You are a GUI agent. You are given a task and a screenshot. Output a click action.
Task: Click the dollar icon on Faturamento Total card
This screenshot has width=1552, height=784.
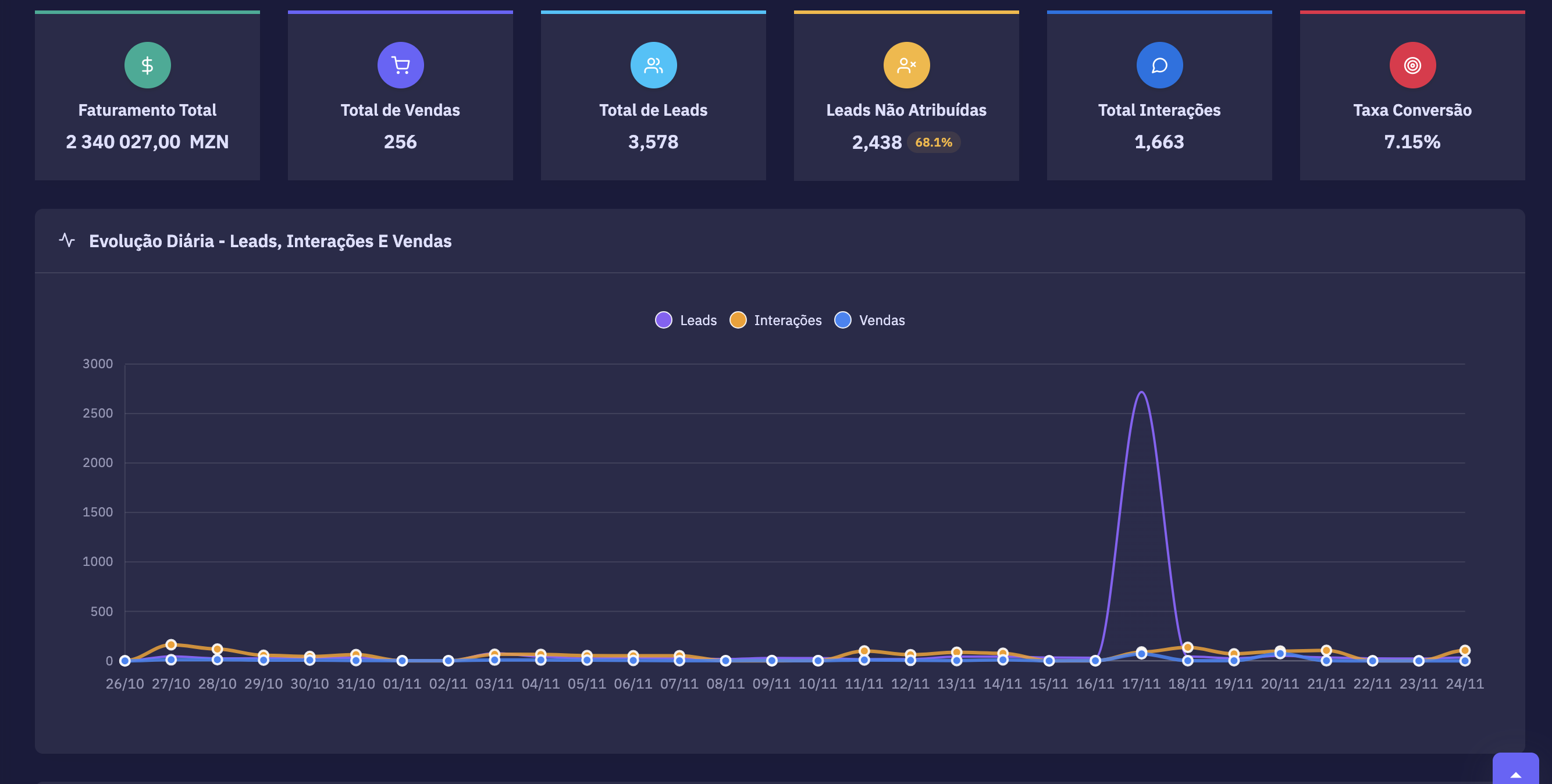click(147, 65)
